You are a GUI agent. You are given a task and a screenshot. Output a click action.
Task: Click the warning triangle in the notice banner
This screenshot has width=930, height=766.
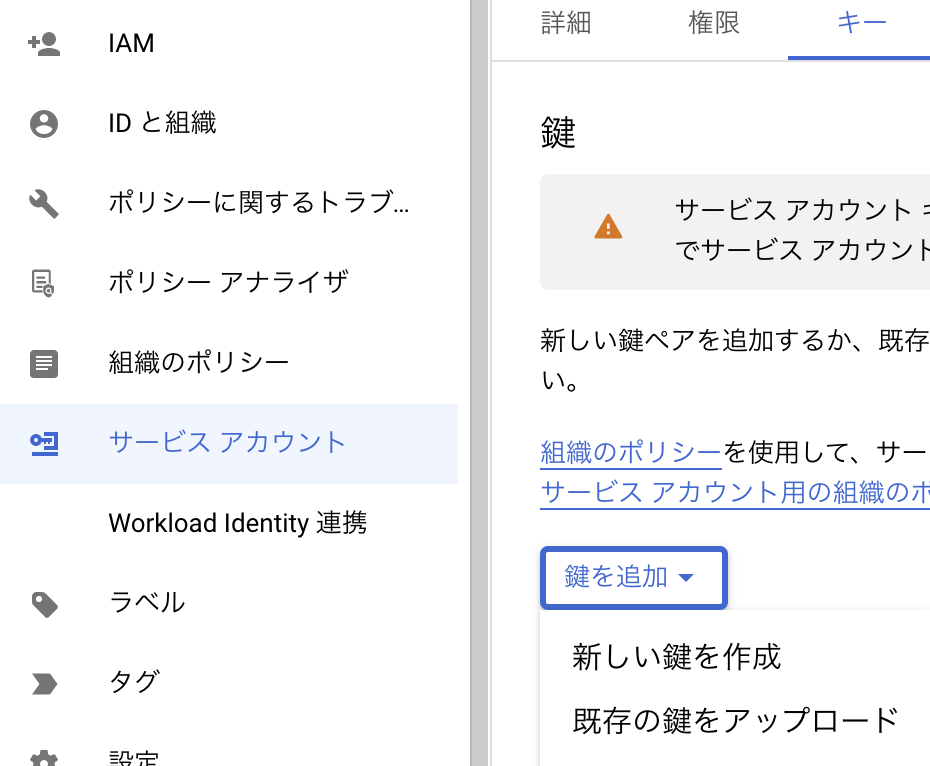[607, 228]
